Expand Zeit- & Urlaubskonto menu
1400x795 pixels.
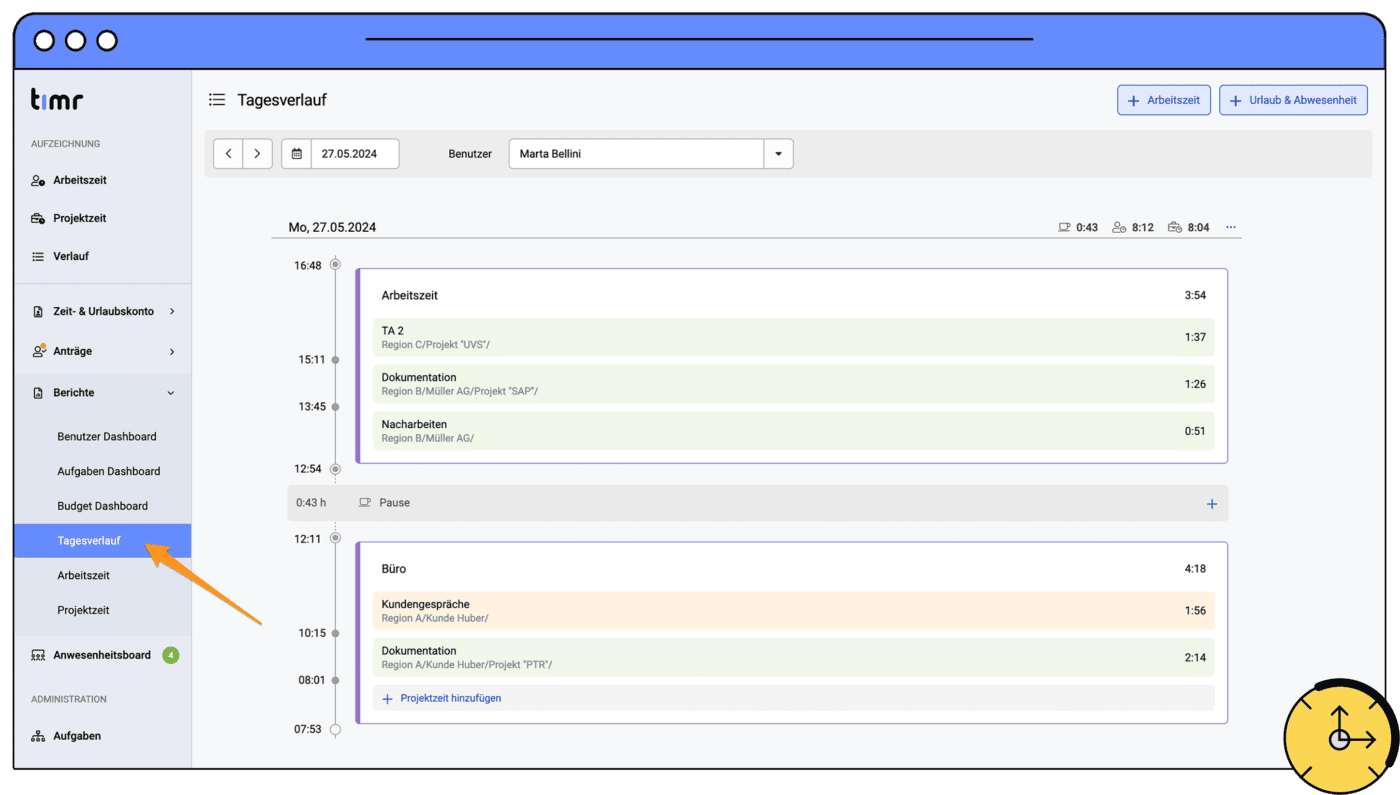[x=104, y=311]
